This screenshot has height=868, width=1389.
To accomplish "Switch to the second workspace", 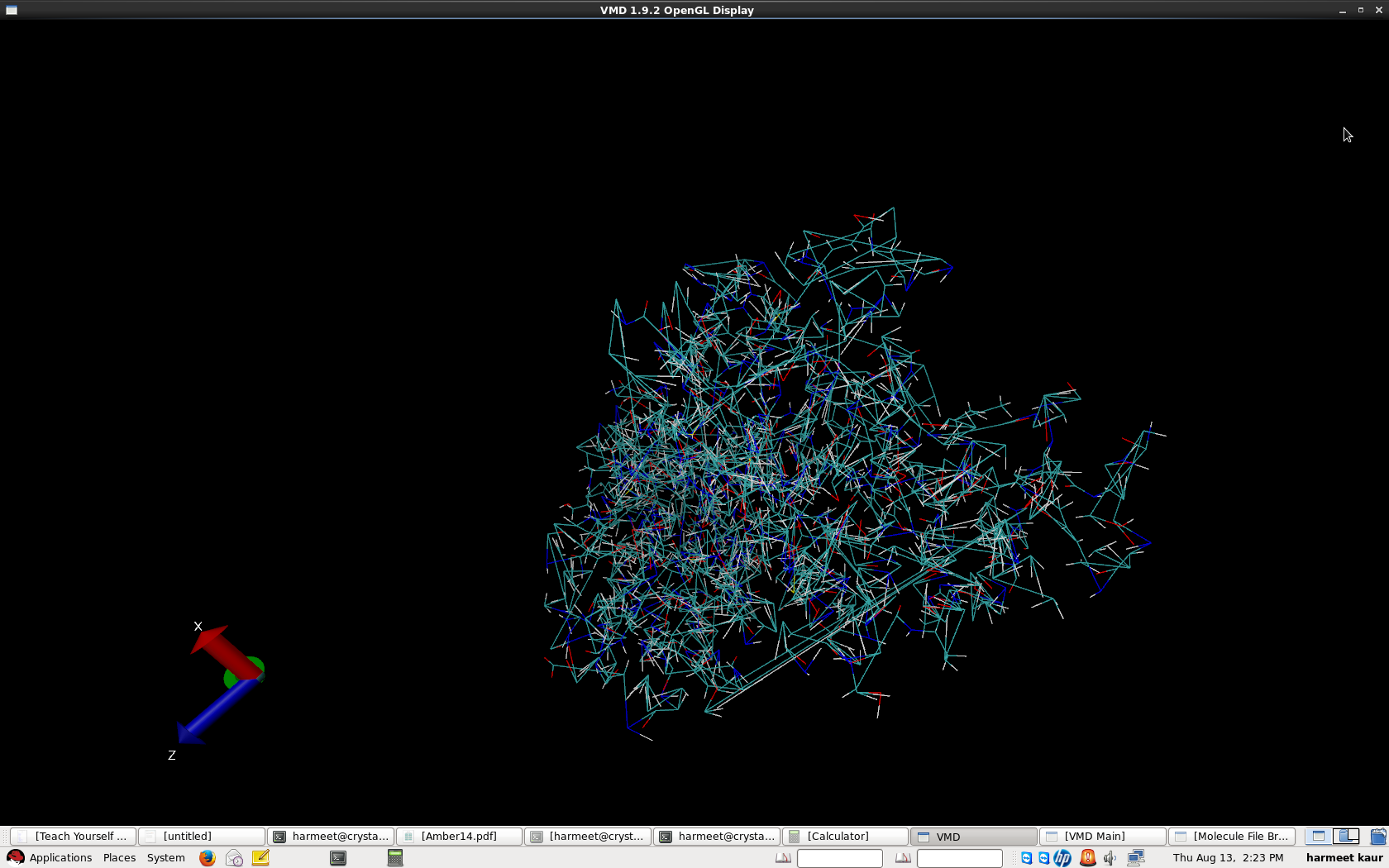I will click(x=1347, y=837).
